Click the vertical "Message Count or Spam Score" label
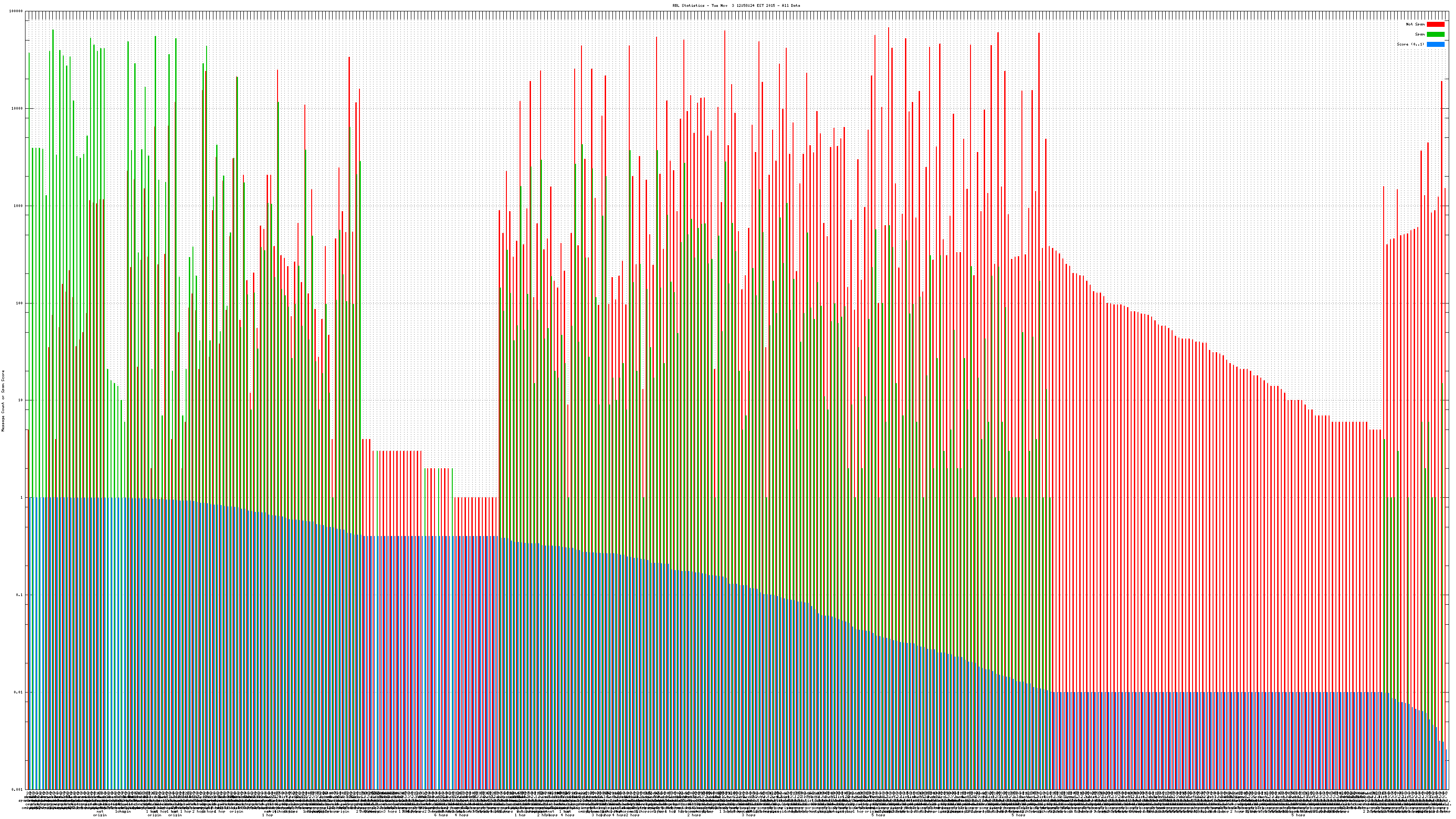This screenshot has height=819, width=1456. point(3,401)
